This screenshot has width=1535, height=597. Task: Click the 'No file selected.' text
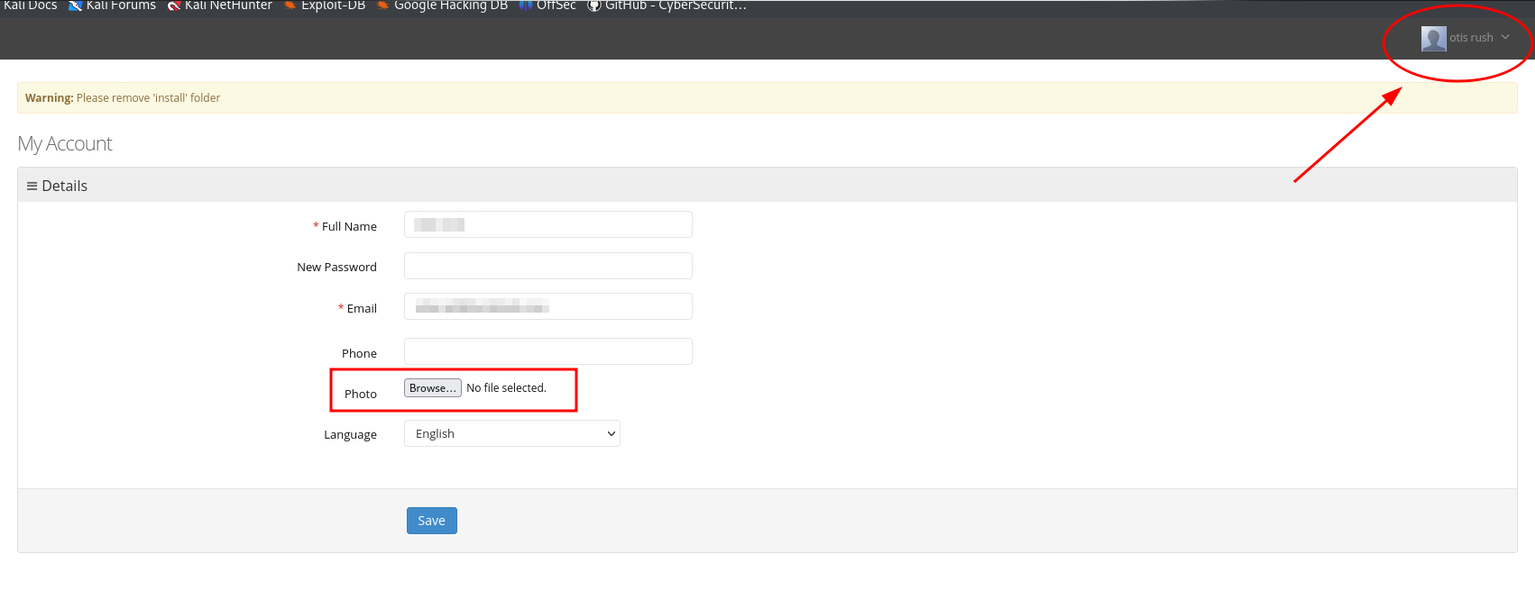(x=506, y=388)
